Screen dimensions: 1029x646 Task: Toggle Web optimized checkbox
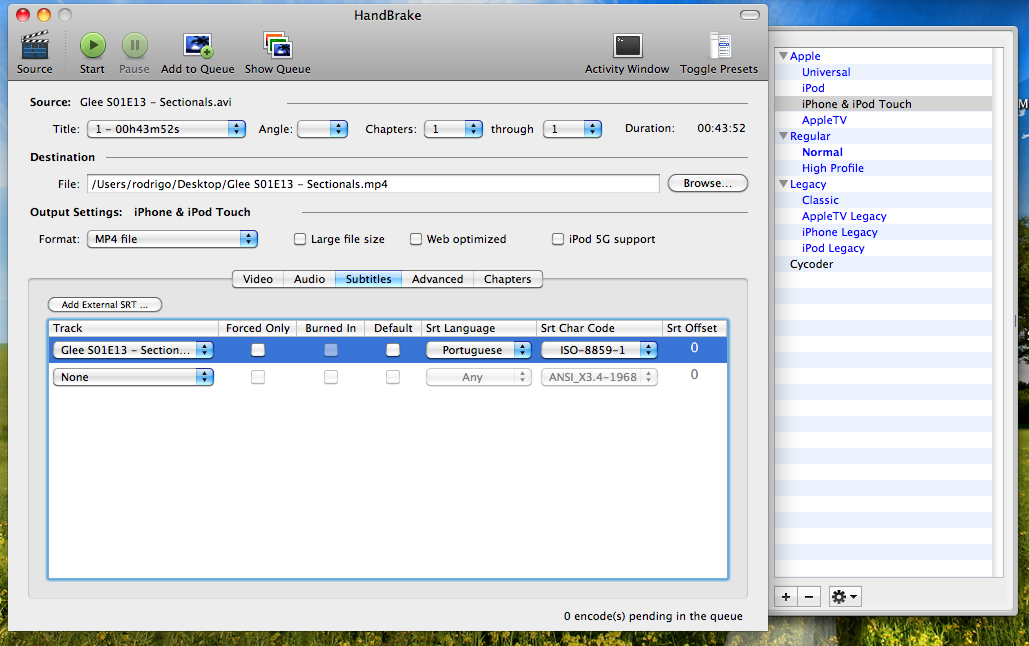click(416, 239)
